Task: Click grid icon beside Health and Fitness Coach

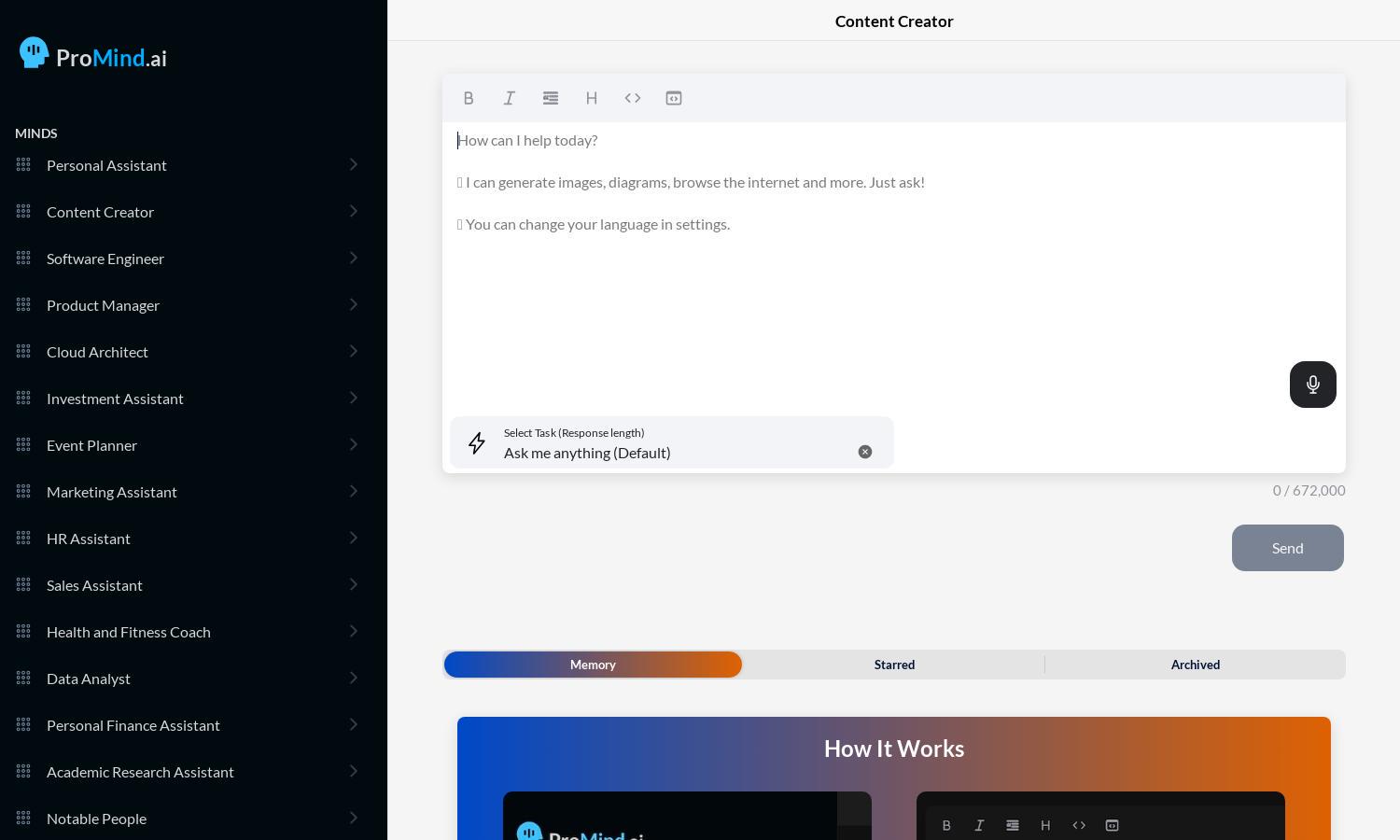Action: tap(23, 632)
